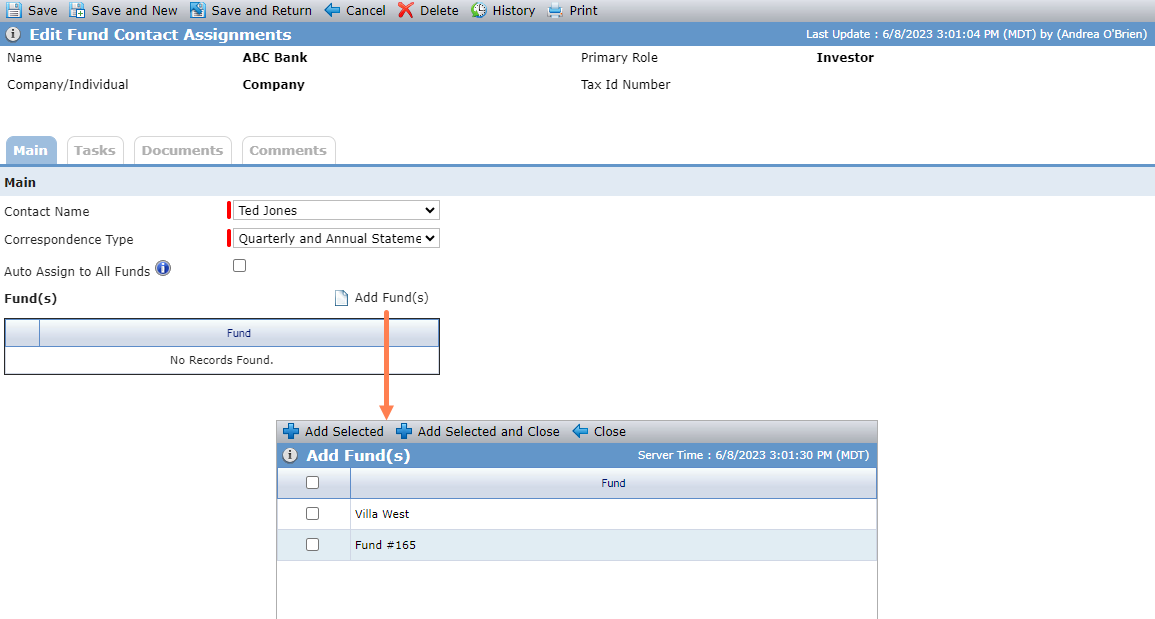Click the Company value text
Viewport: 1155px width, 619px height.
tap(273, 85)
